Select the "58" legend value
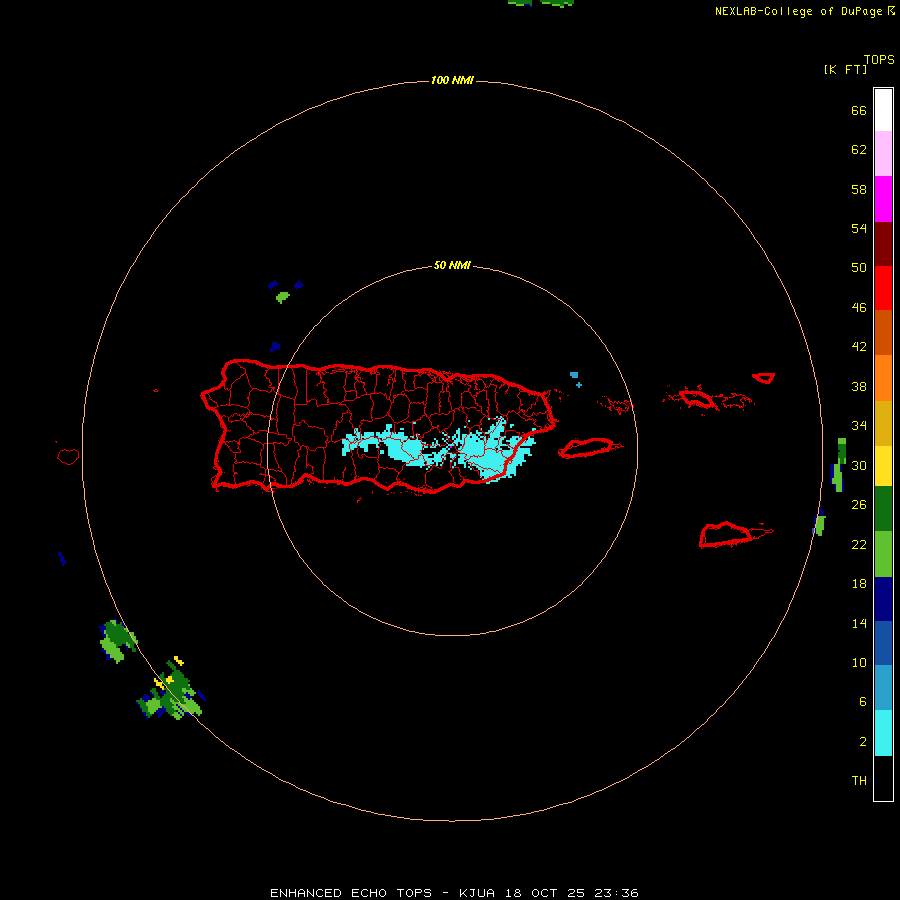The height and width of the screenshot is (900, 900). 859,189
